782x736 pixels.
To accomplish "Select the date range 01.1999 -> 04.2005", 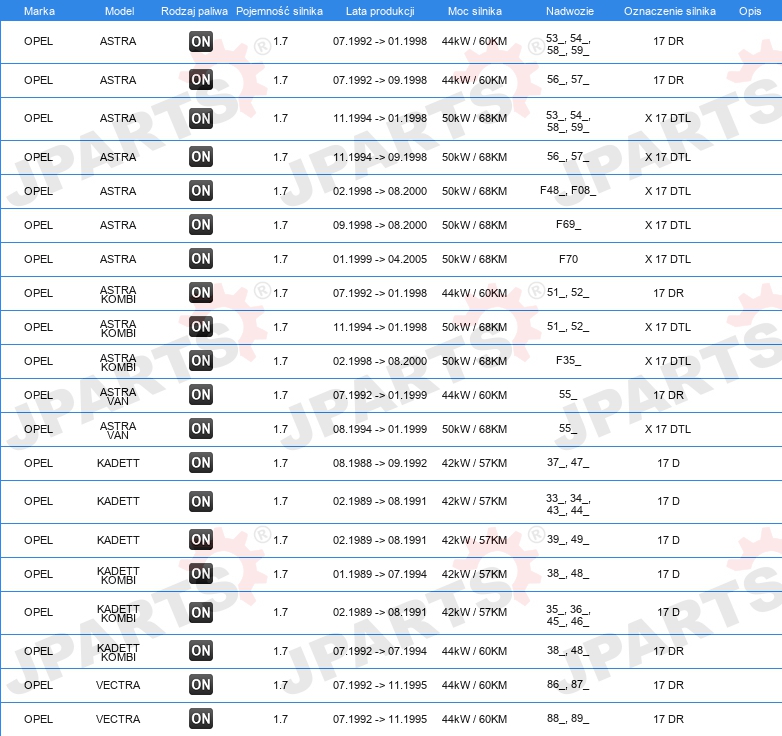I will (380, 259).
